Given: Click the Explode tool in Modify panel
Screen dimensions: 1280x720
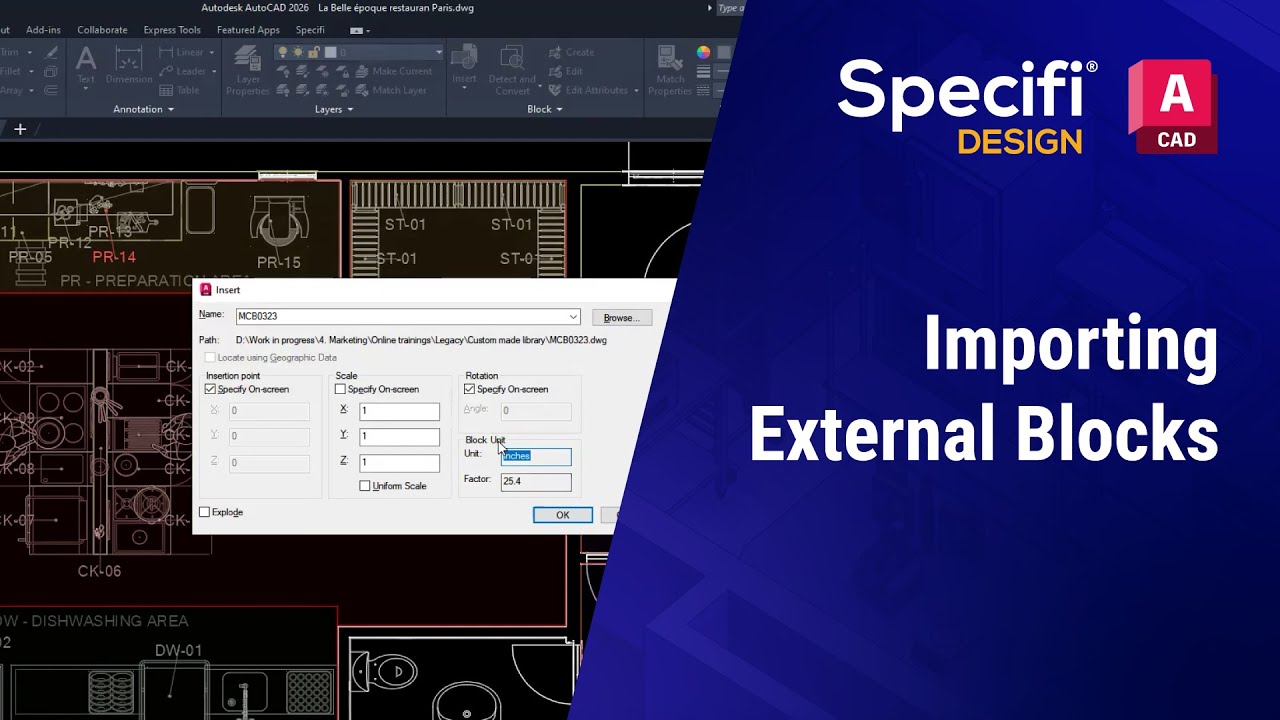Looking at the screenshot, I should point(50,71).
